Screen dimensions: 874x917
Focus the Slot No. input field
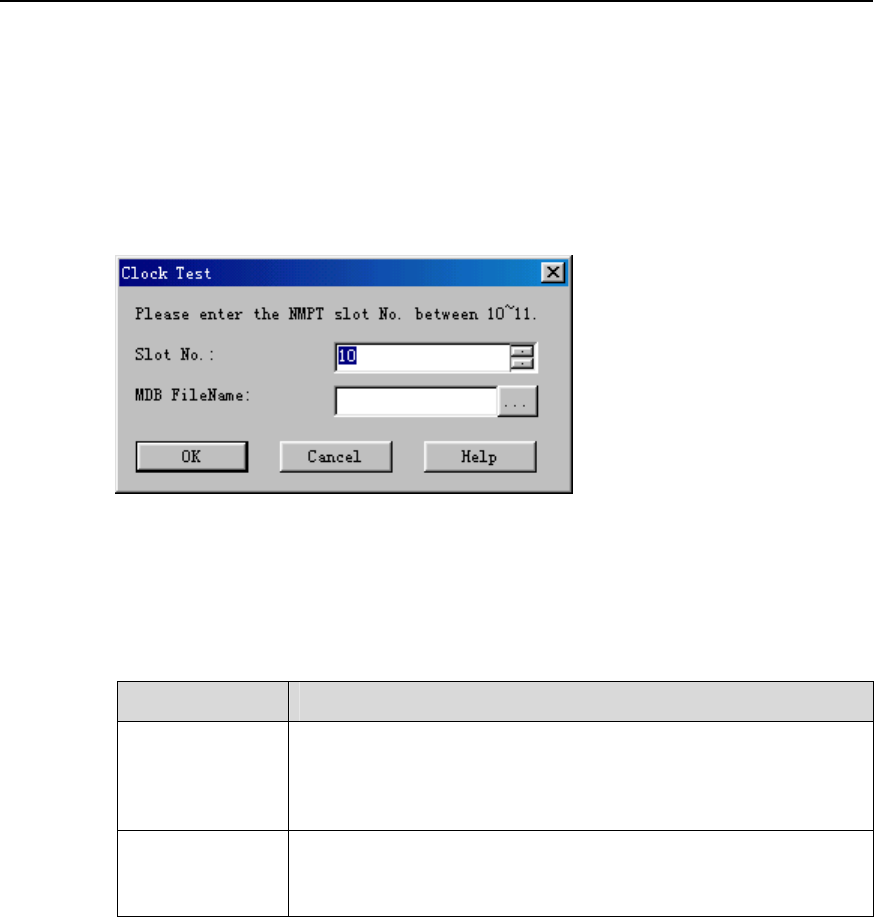(x=422, y=357)
